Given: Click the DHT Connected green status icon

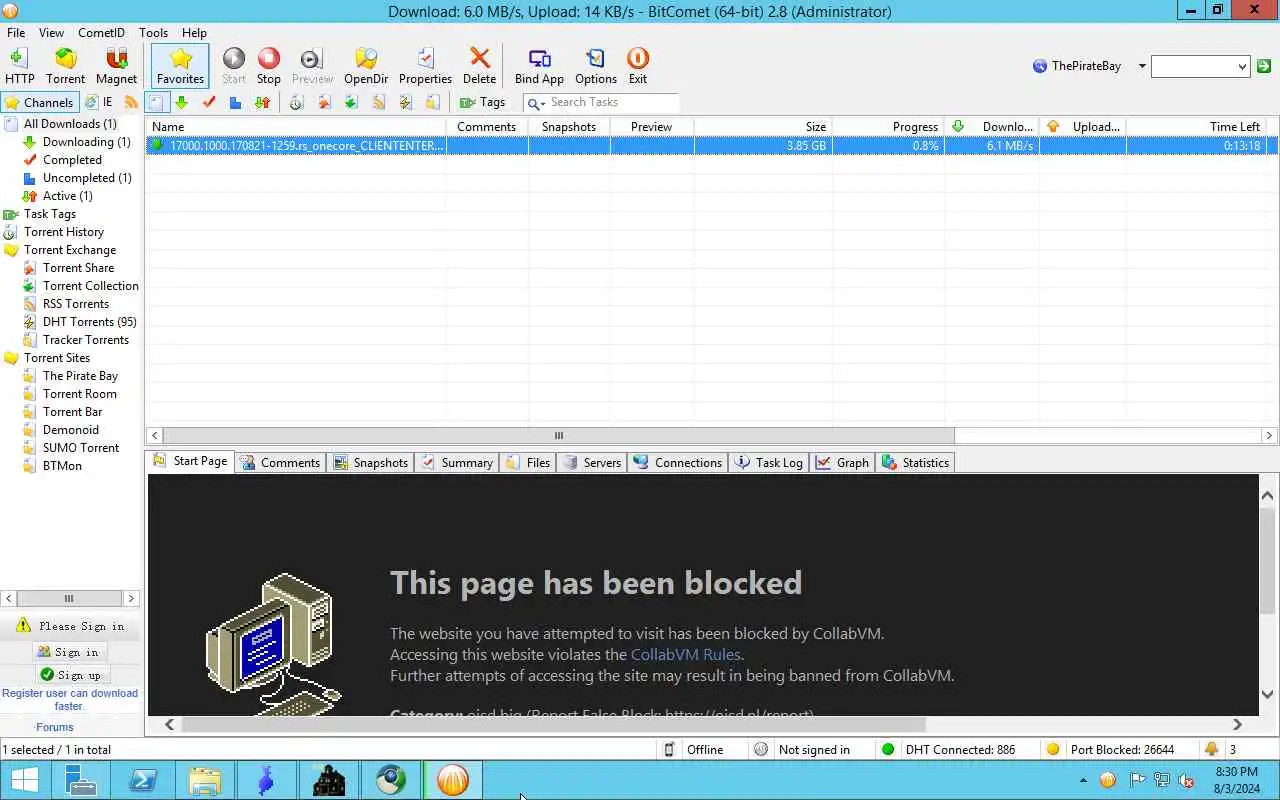Looking at the screenshot, I should (x=887, y=749).
